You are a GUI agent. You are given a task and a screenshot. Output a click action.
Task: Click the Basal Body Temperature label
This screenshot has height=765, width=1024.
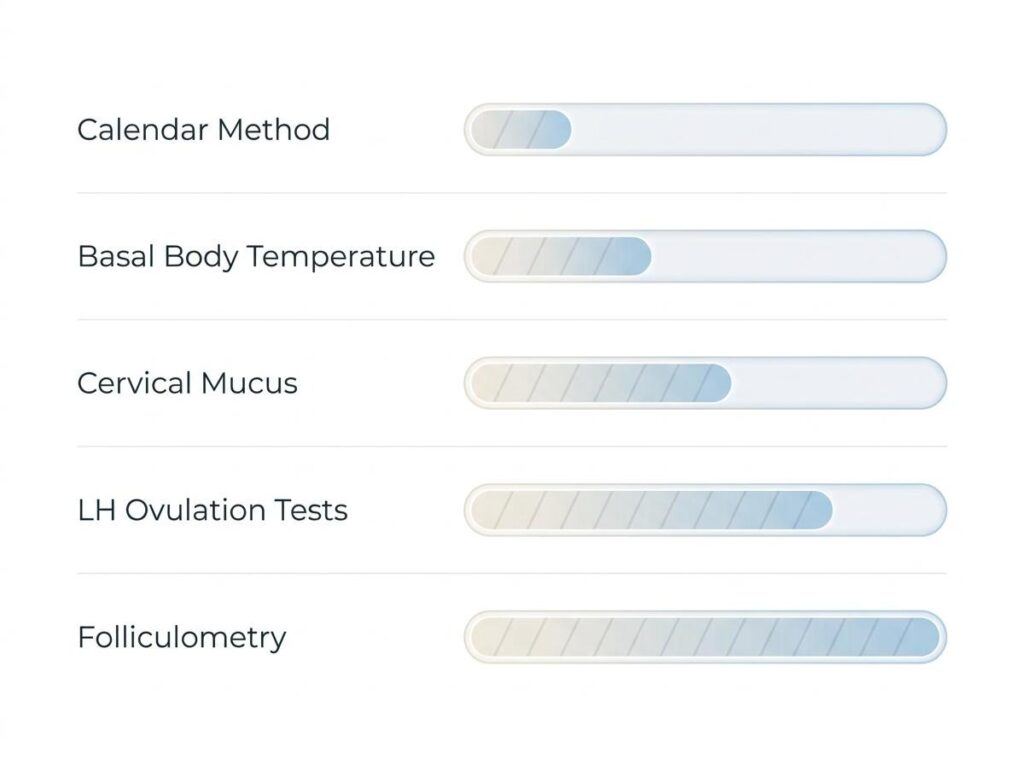(x=256, y=257)
